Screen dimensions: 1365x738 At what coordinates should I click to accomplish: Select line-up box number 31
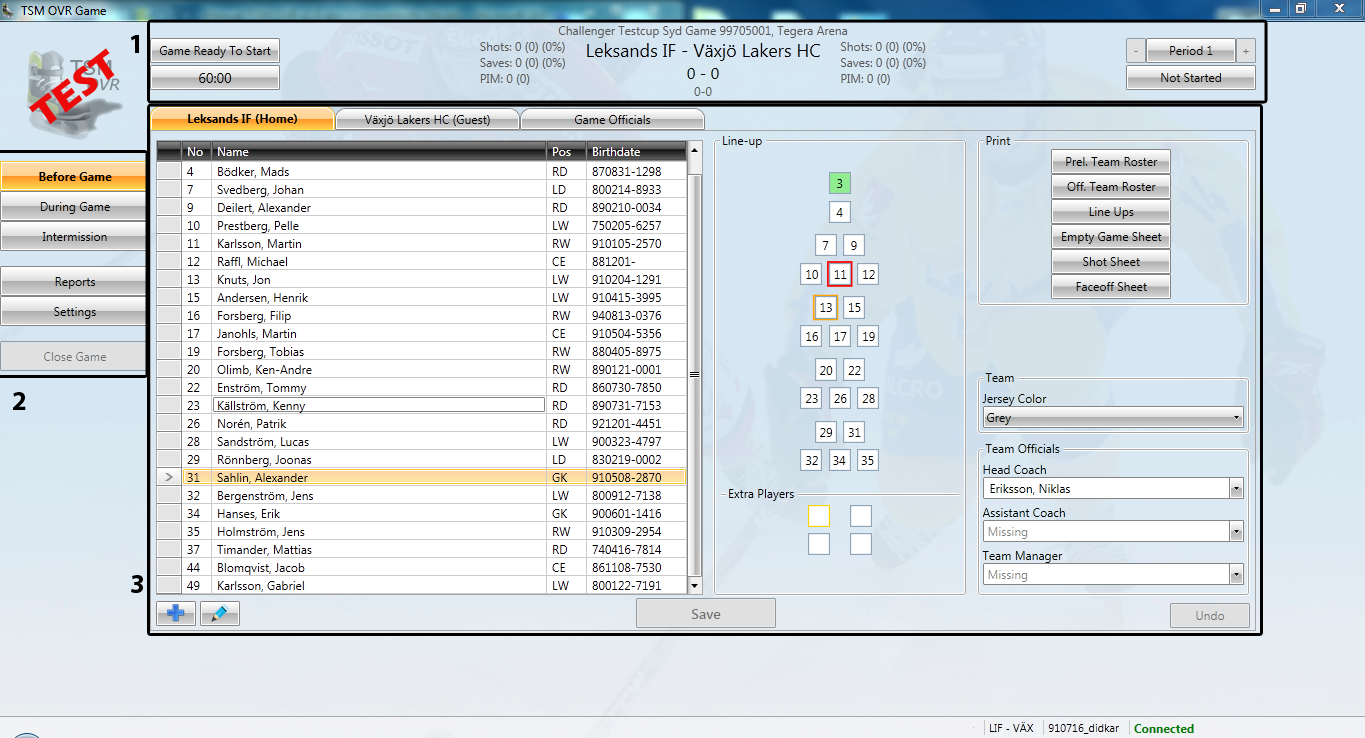(853, 432)
